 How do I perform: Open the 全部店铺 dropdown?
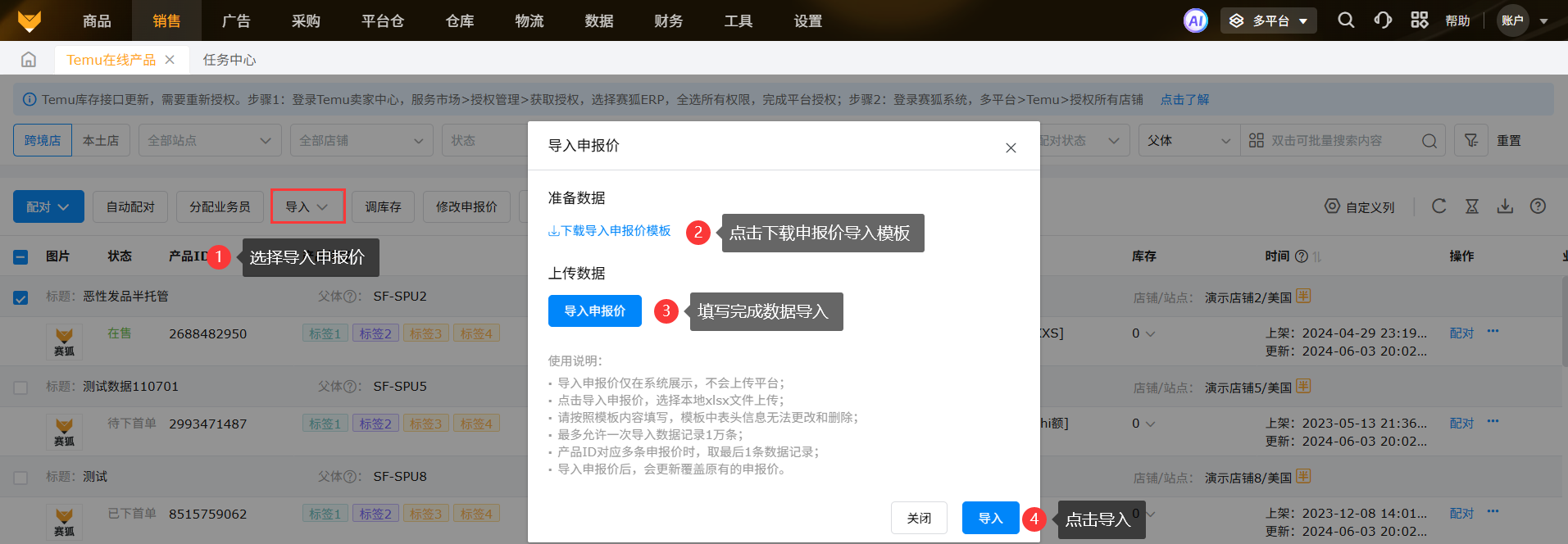(x=361, y=140)
